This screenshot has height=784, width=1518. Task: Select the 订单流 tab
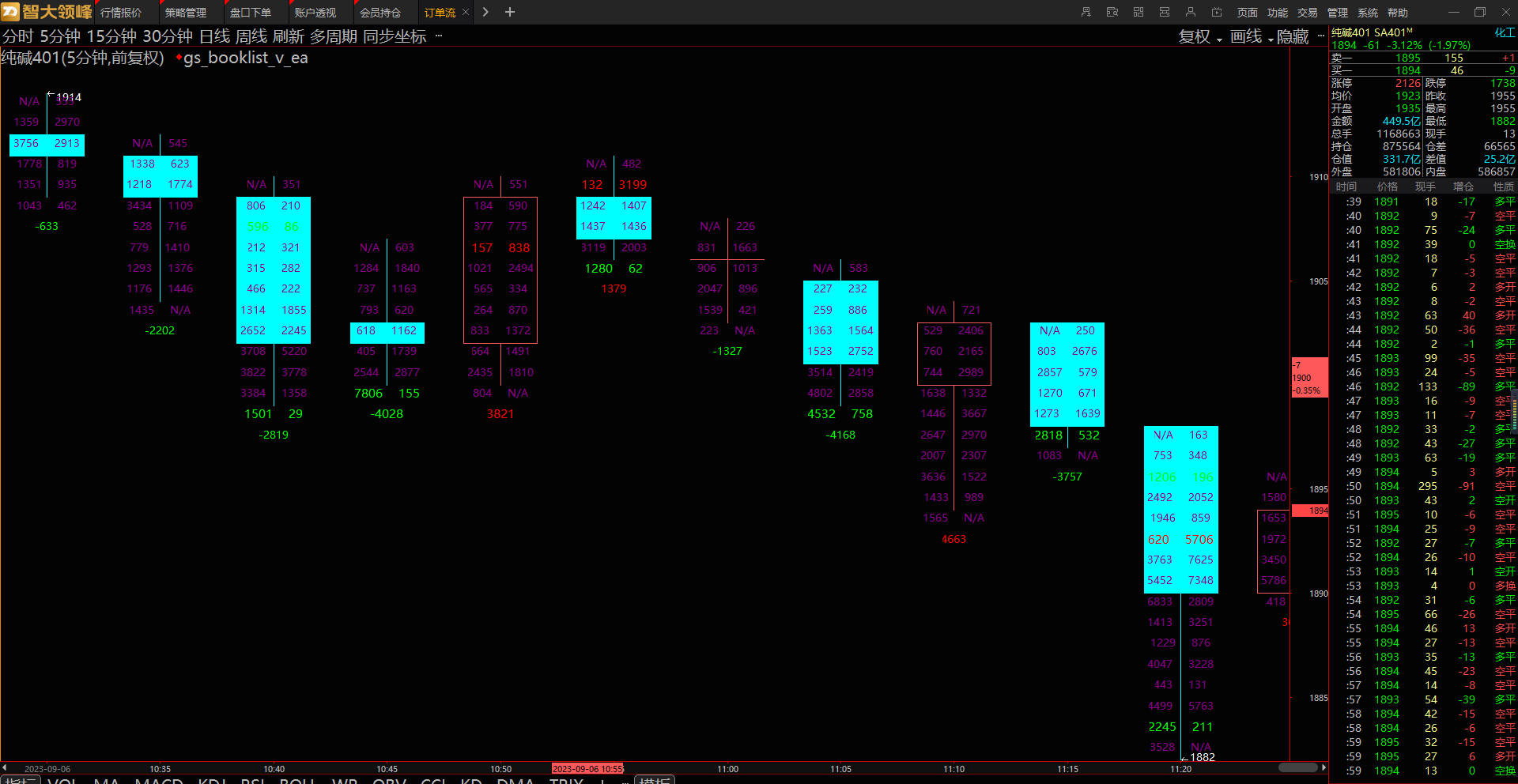pos(440,13)
